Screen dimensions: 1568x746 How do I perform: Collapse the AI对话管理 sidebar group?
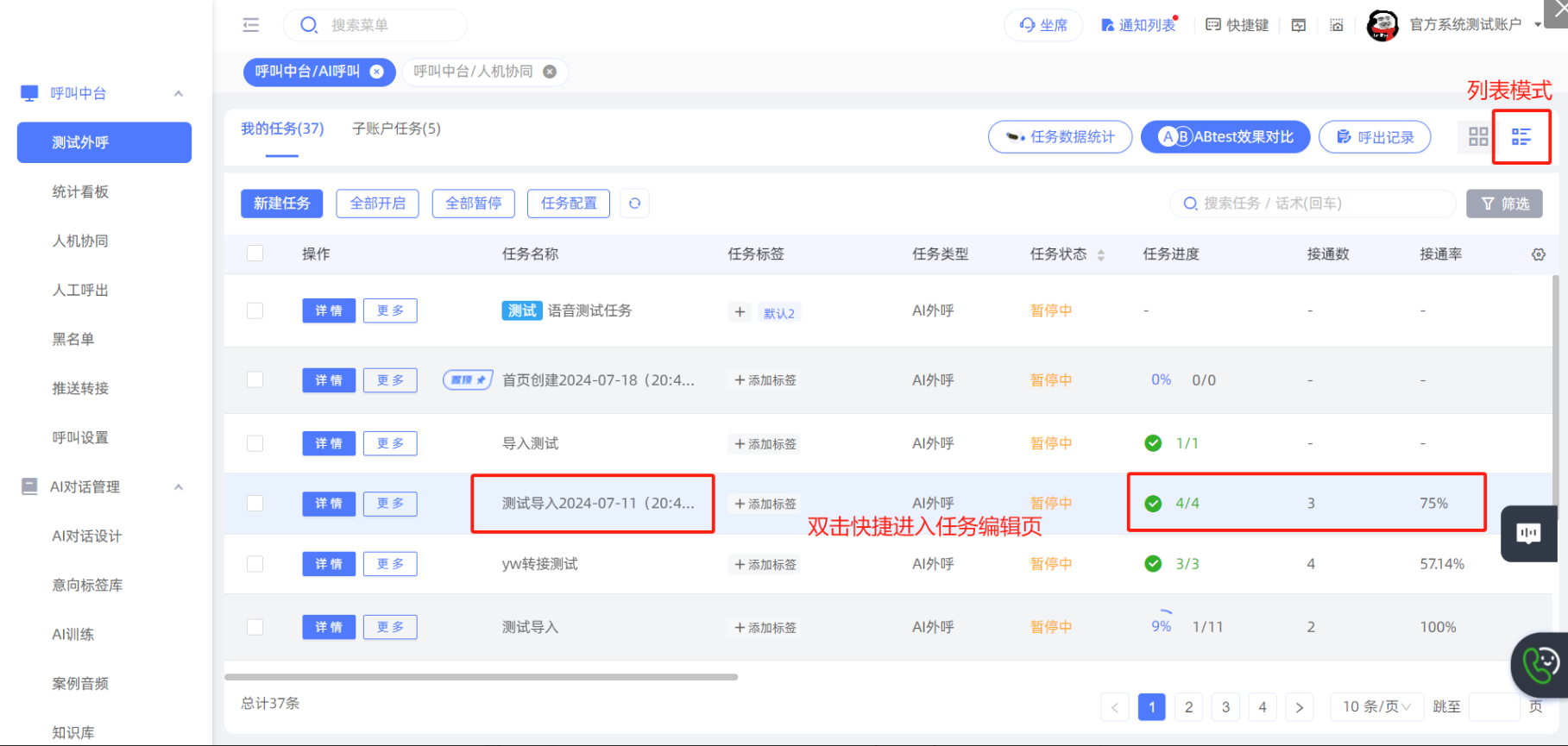[179, 487]
